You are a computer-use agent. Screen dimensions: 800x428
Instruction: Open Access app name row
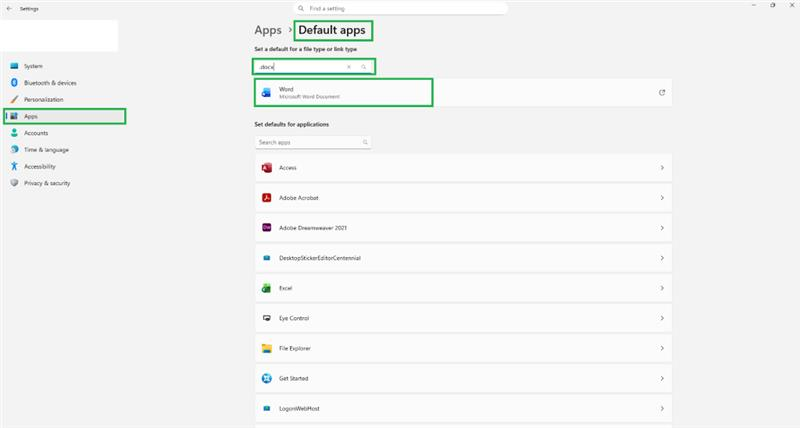(x=463, y=168)
